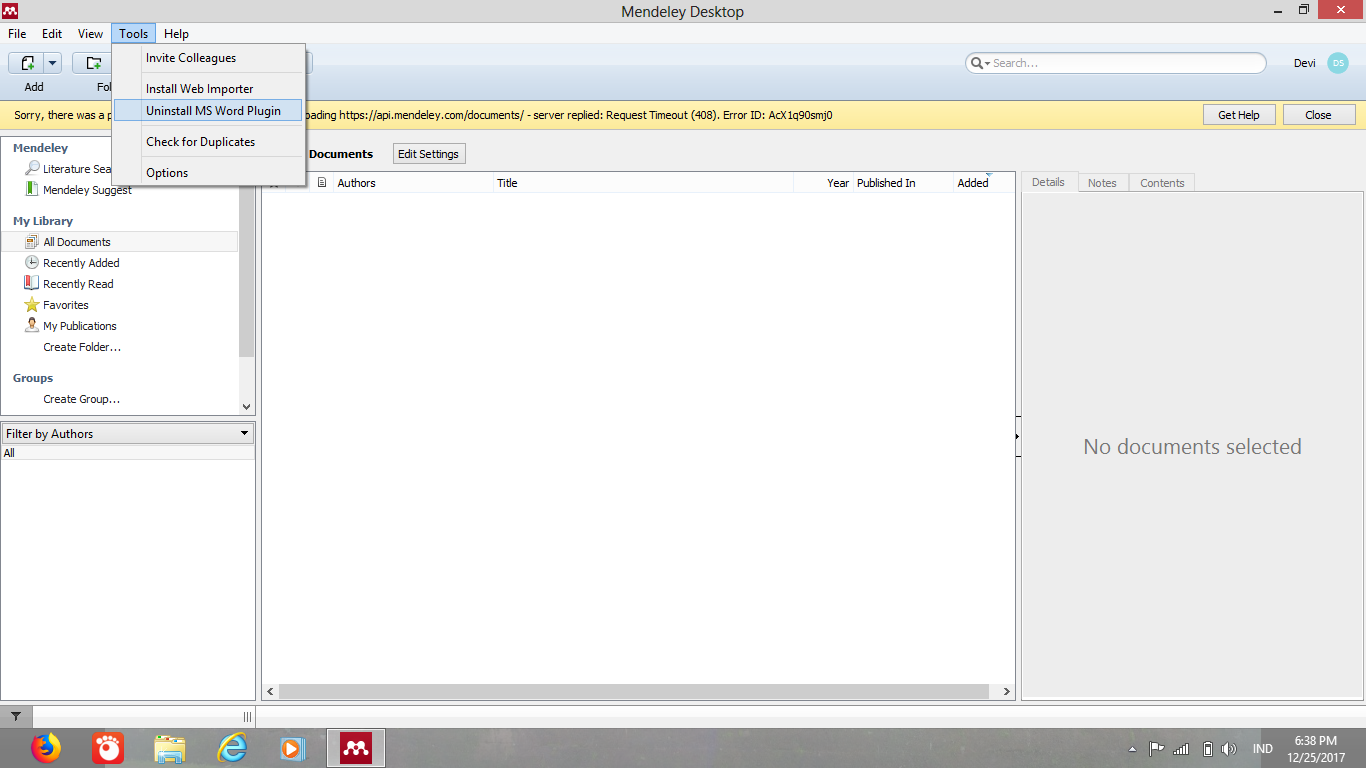The image size is (1366, 768).
Task: Select Mendeley Suggest in sidebar
Action: pos(87,190)
